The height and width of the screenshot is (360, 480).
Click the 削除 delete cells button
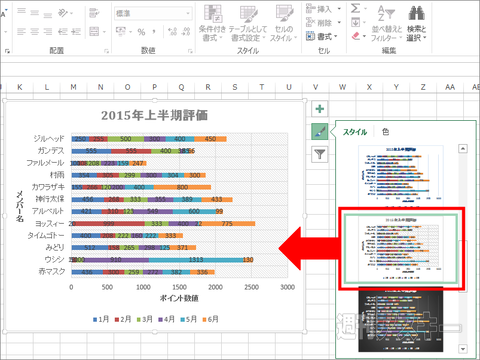[319, 23]
